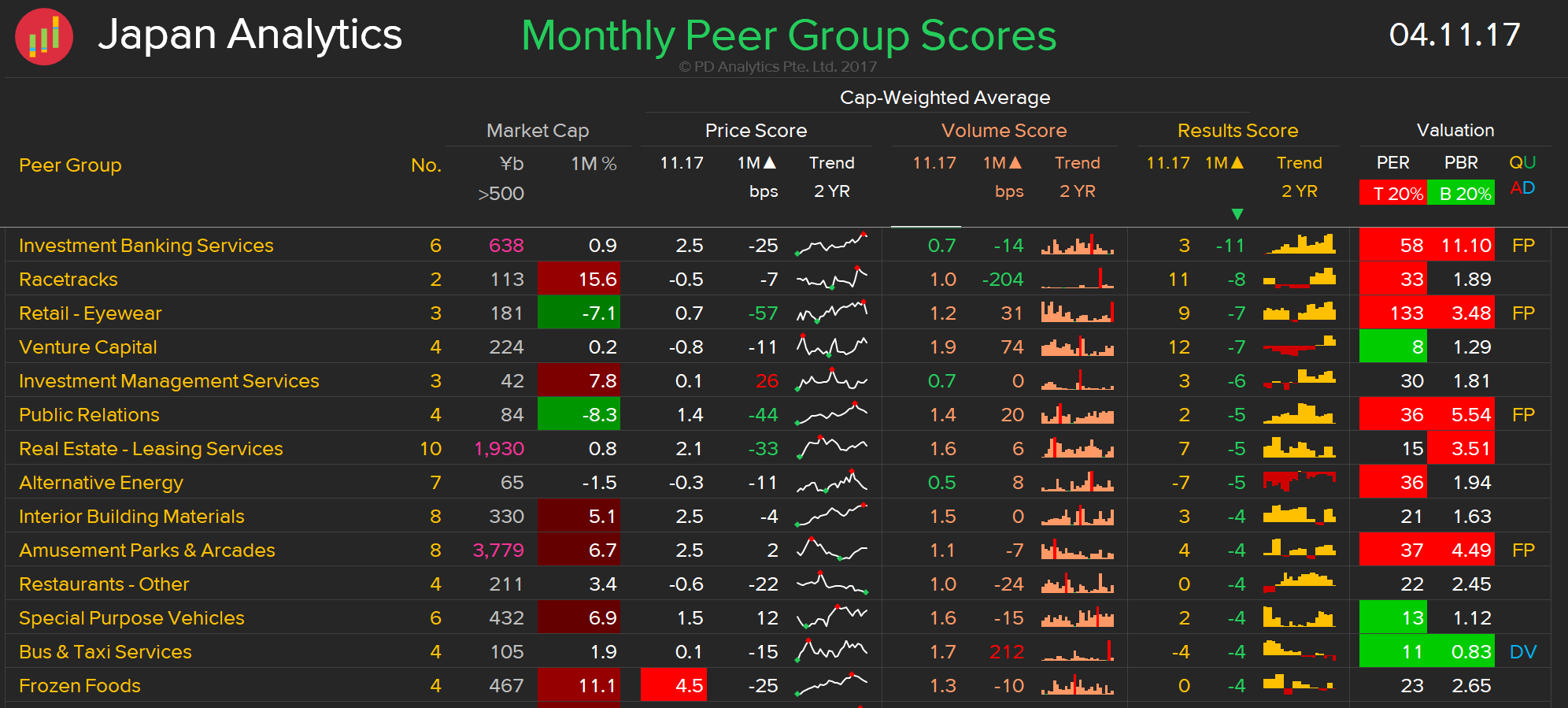
Task: Click the Price Score 1M triangle icon
Action: (770, 163)
